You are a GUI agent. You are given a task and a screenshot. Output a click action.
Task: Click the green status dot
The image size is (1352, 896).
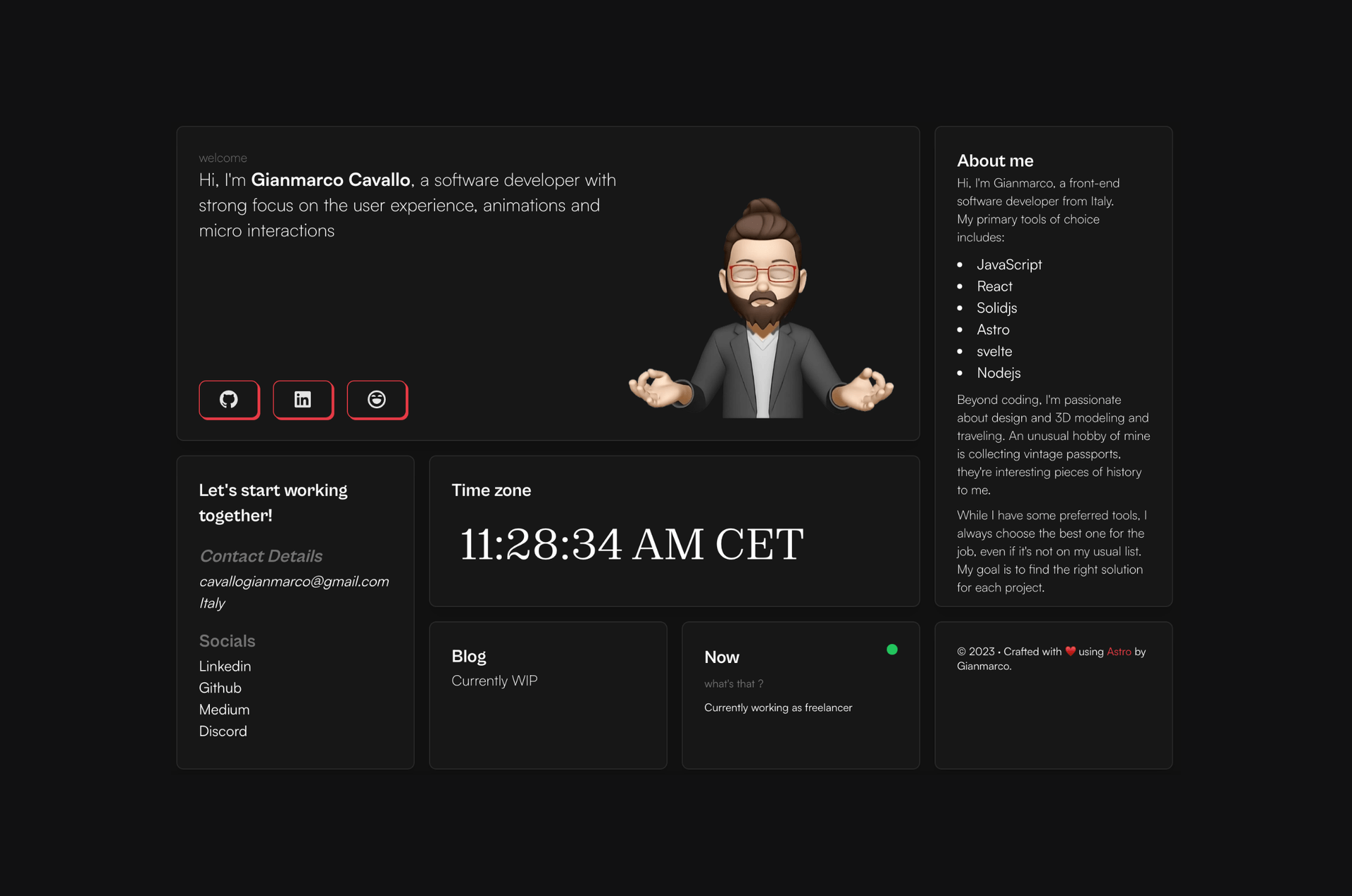coord(891,650)
